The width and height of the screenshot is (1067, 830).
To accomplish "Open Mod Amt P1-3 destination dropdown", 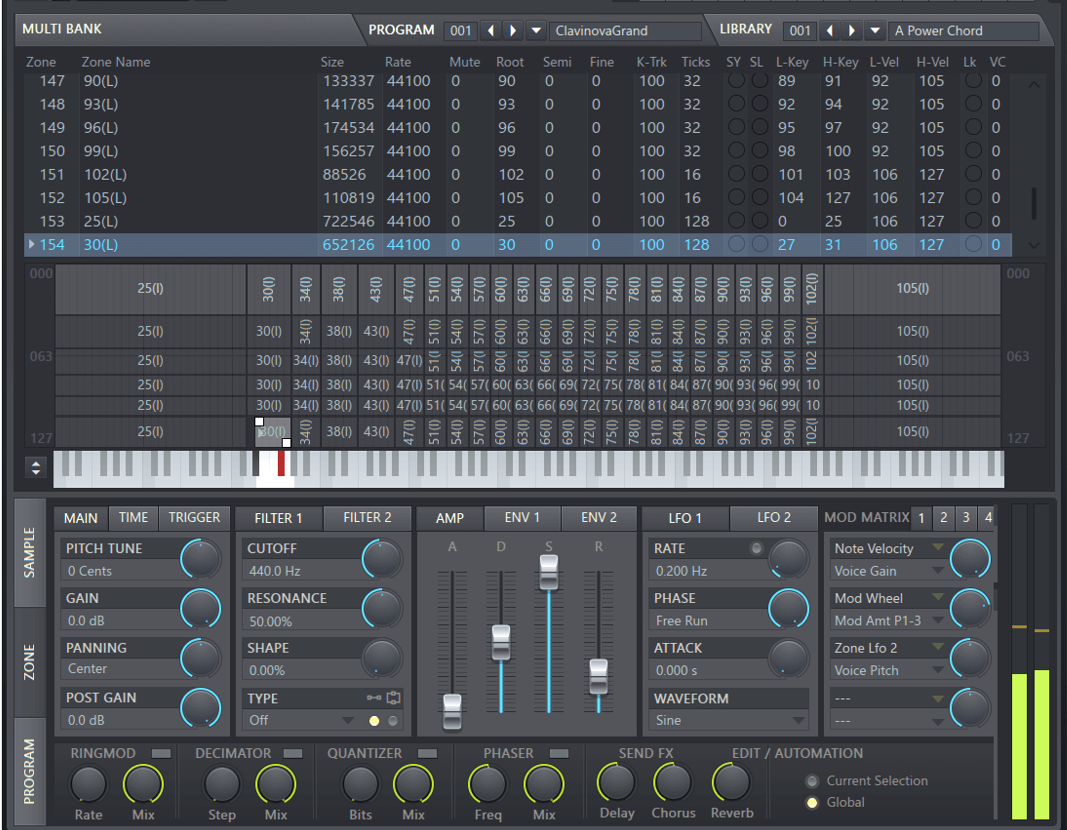I will click(x=938, y=620).
